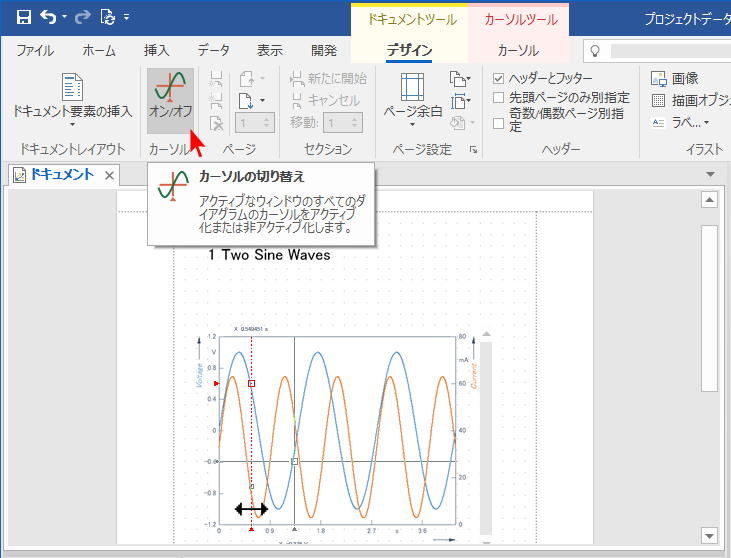Click the Undo arrow icon

click(48, 17)
